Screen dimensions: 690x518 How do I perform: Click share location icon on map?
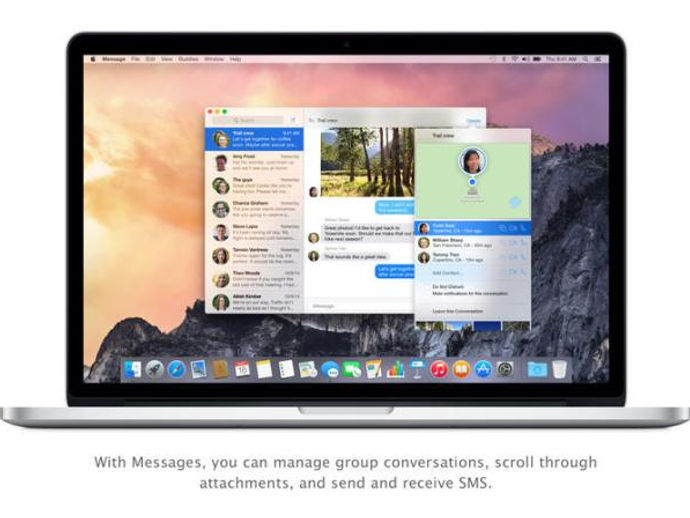[514, 202]
